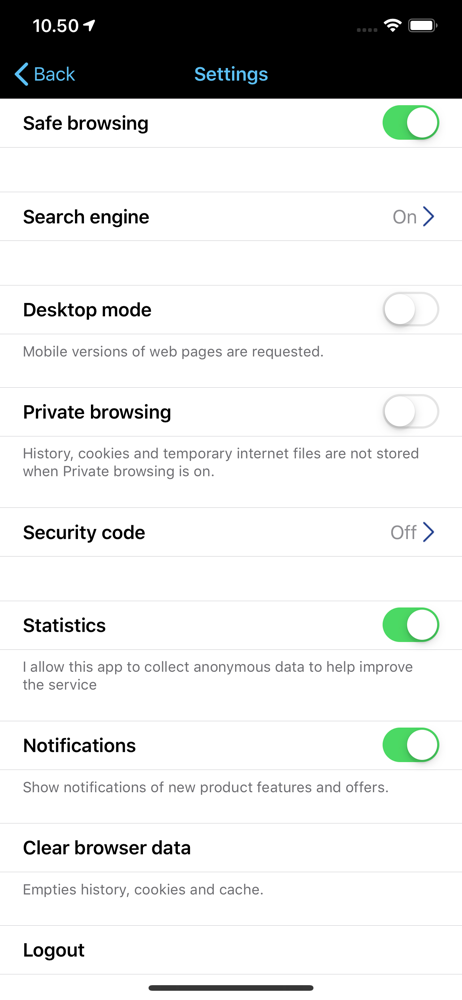The image size is (462, 1000).
Task: Tap the battery indicator icon
Action: coord(422,26)
